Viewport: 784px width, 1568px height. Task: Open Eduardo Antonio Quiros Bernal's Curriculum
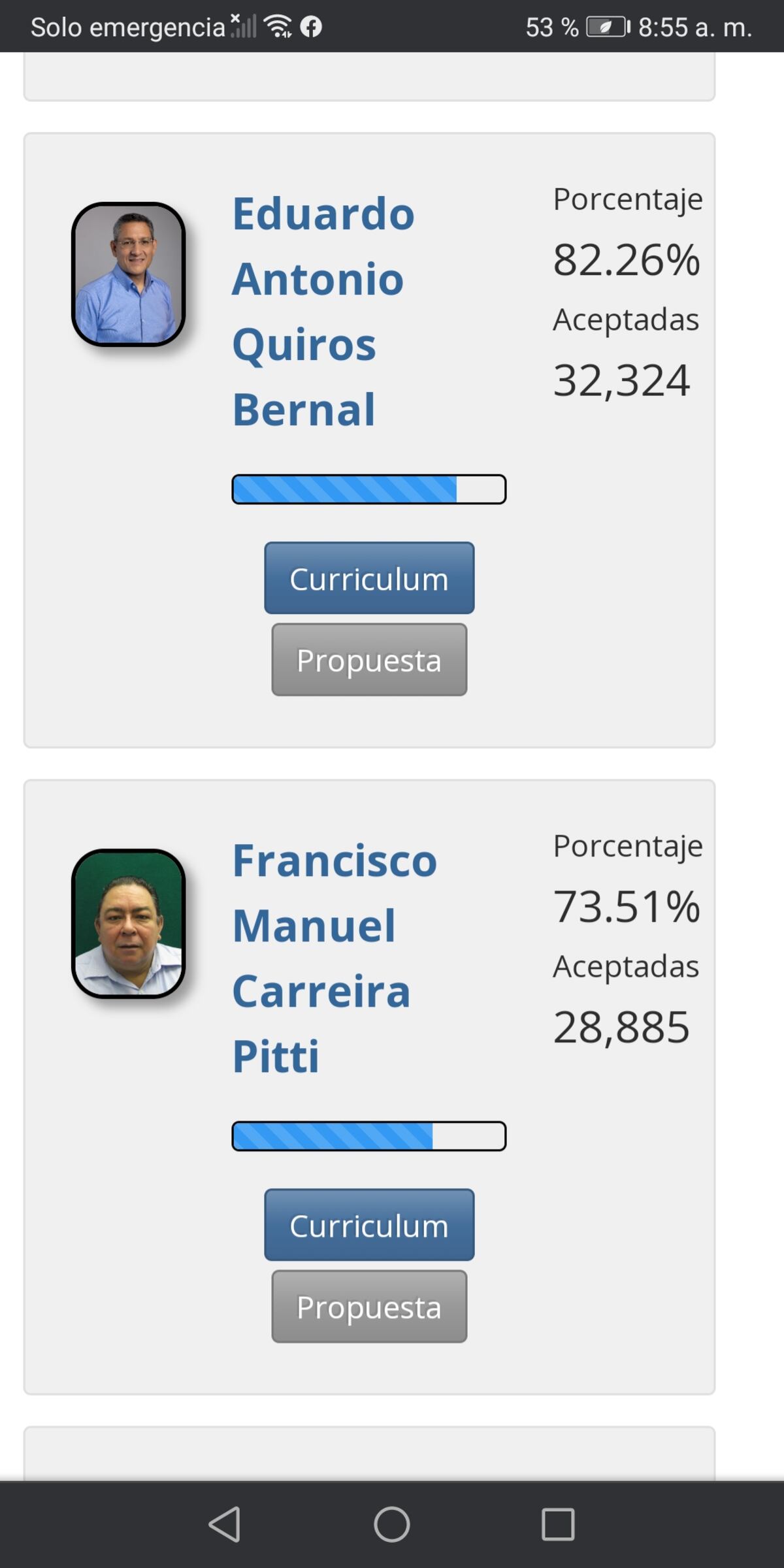point(369,578)
